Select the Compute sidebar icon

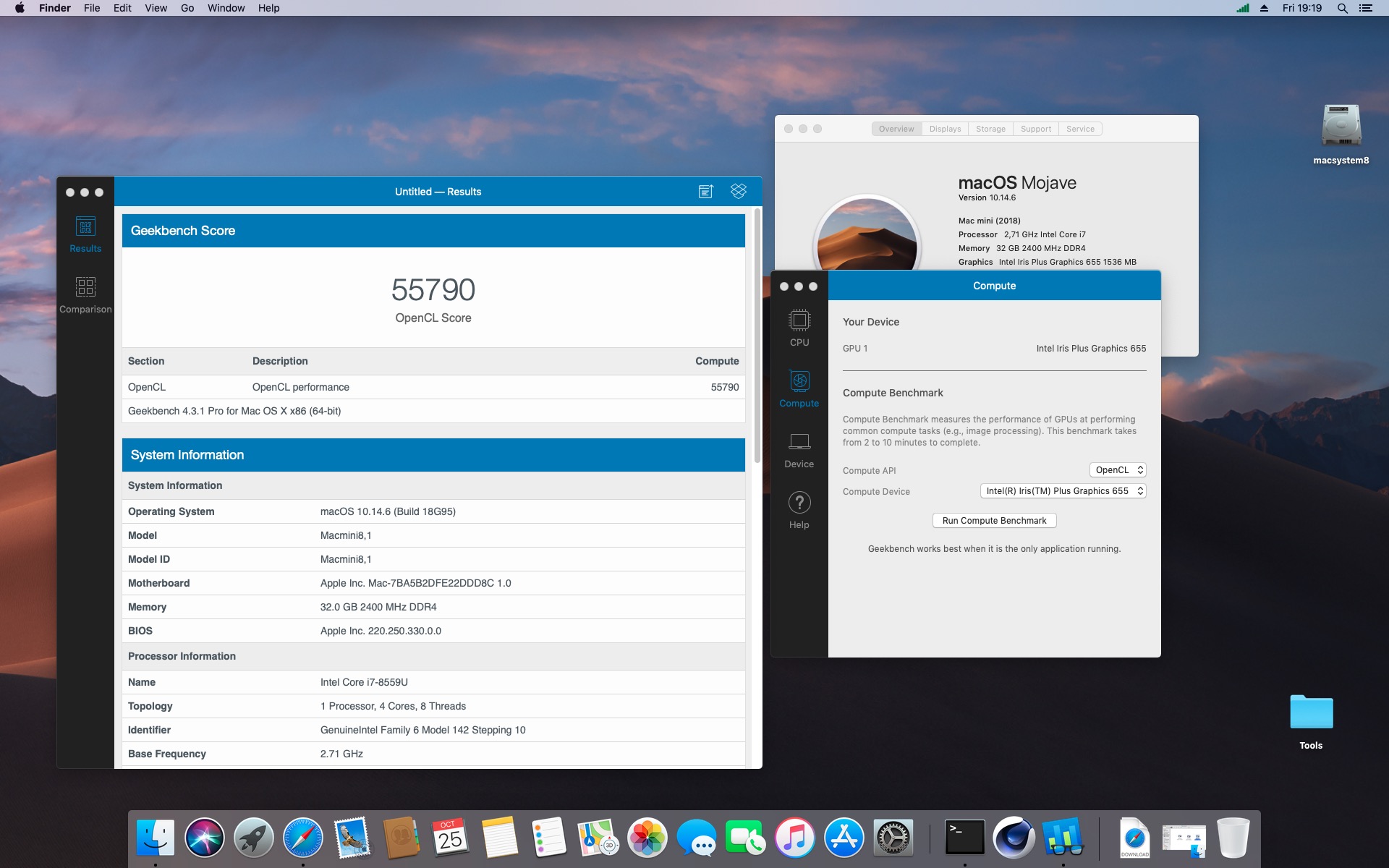pos(799,388)
